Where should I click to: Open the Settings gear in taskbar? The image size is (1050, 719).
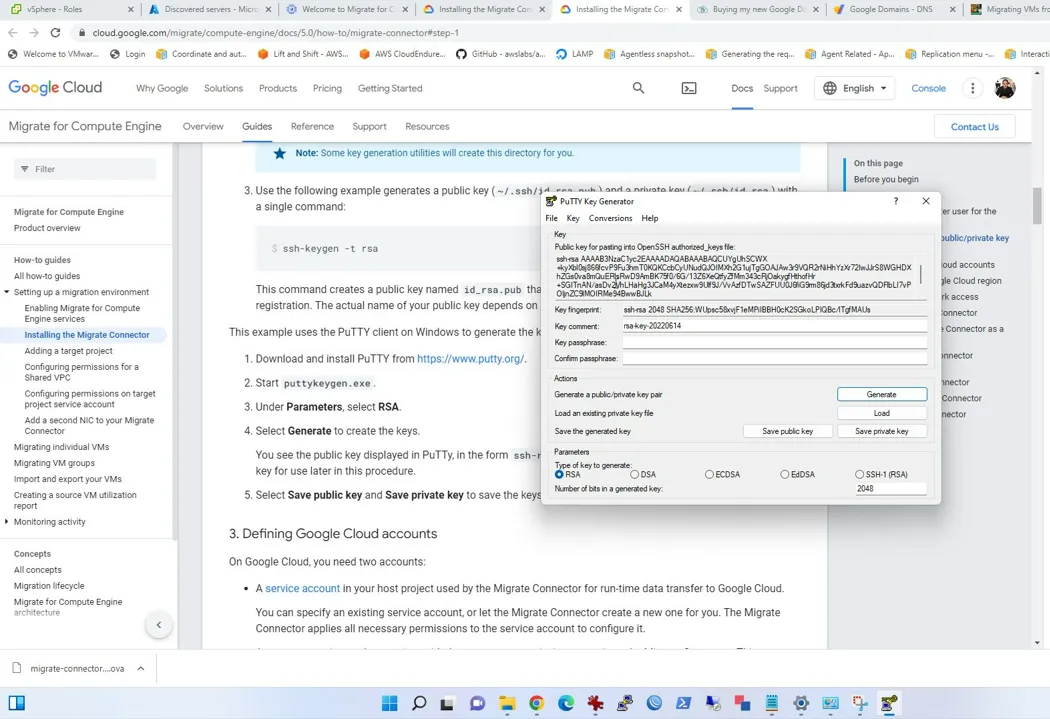(801, 703)
